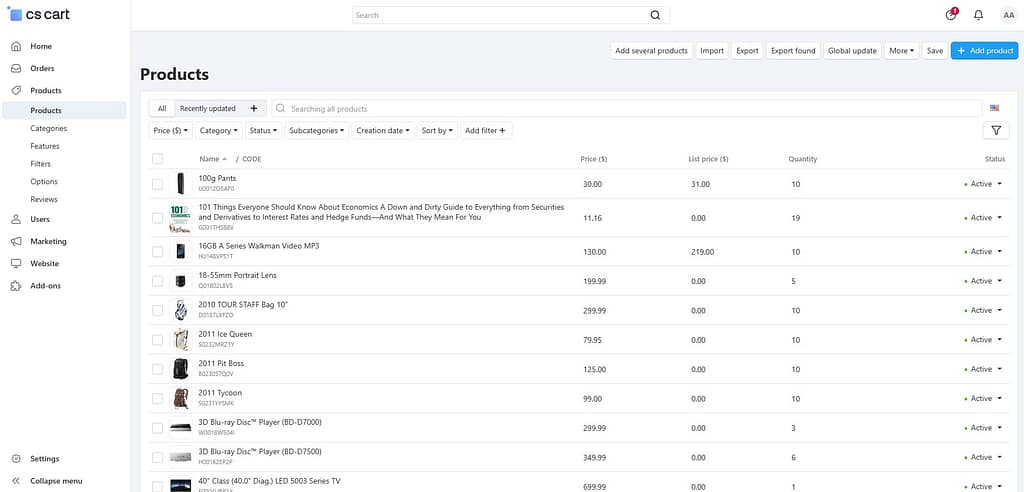Viewport: 1024px width, 492px height.
Task: Click the plus icon next to Recently updated
Action: (x=254, y=108)
